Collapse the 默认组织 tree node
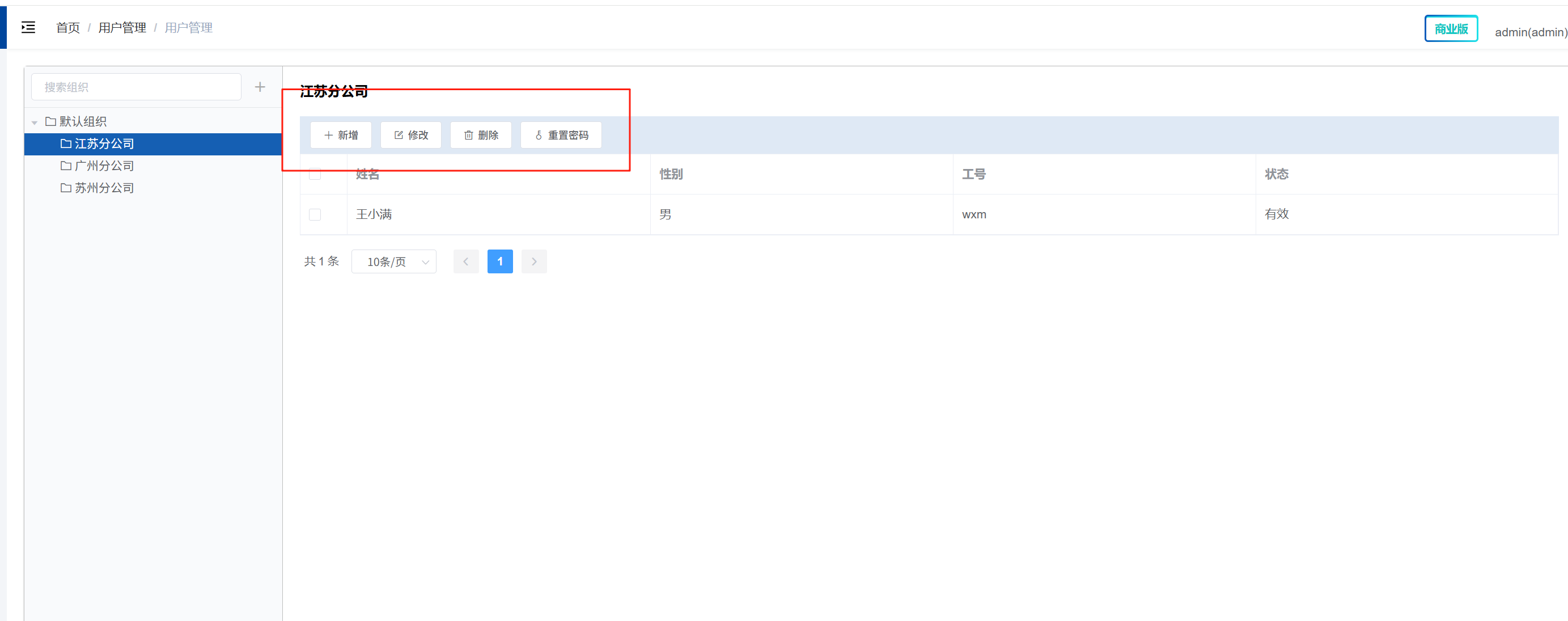The height and width of the screenshot is (621, 1568). pyautogui.click(x=35, y=122)
